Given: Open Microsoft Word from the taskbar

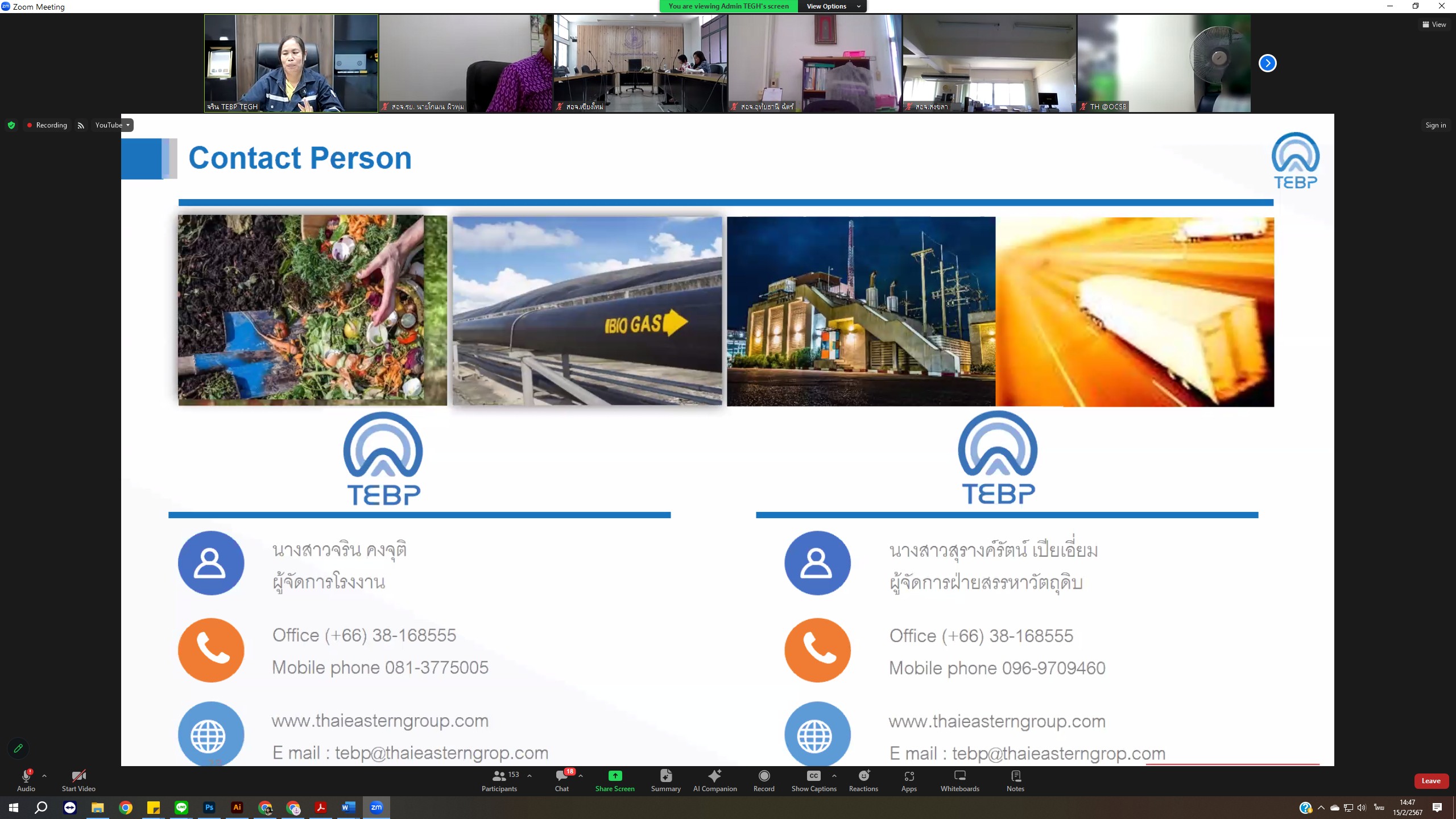Looking at the screenshot, I should coord(349,808).
